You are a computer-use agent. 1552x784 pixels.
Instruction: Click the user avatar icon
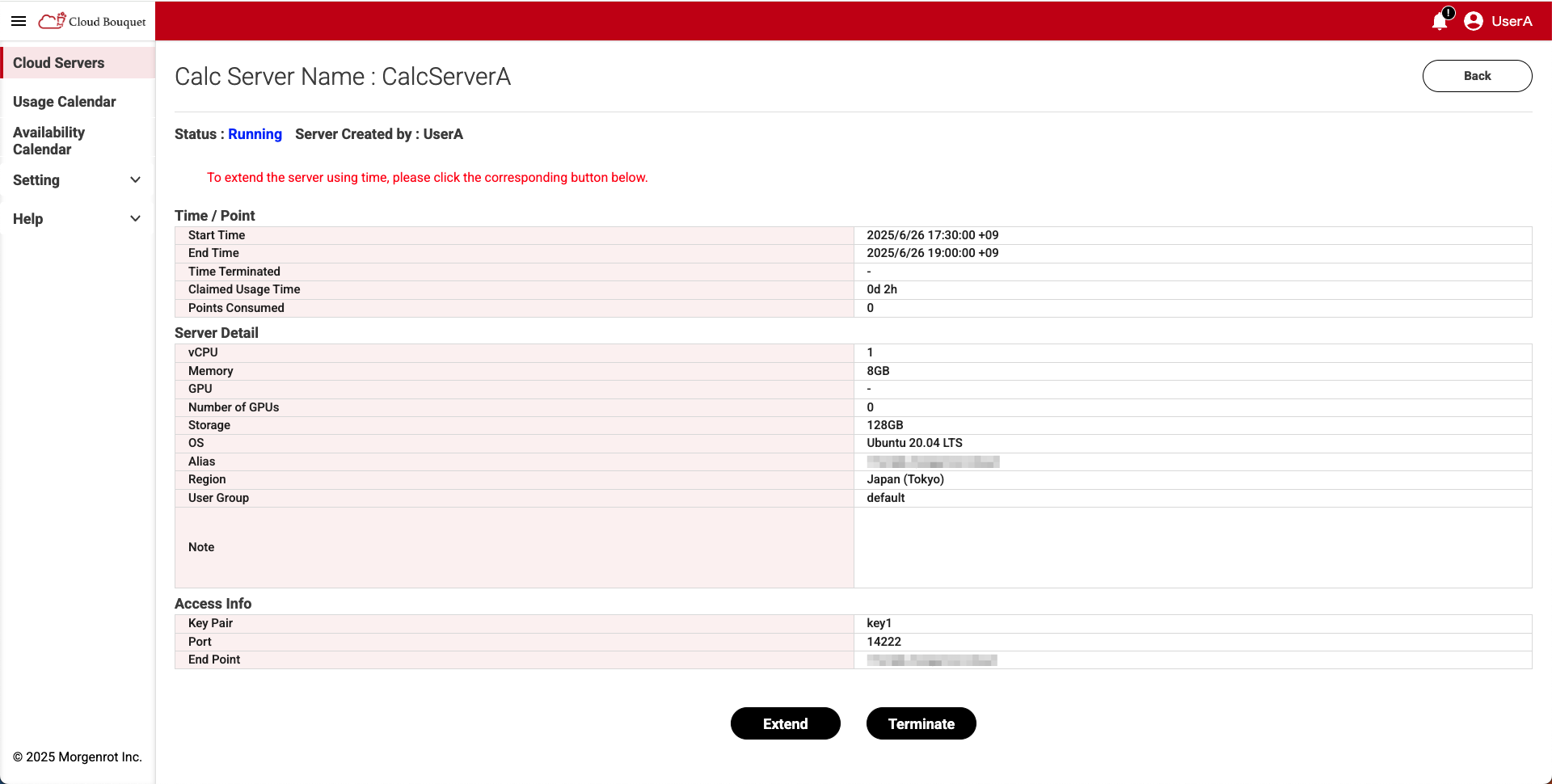click(x=1473, y=21)
